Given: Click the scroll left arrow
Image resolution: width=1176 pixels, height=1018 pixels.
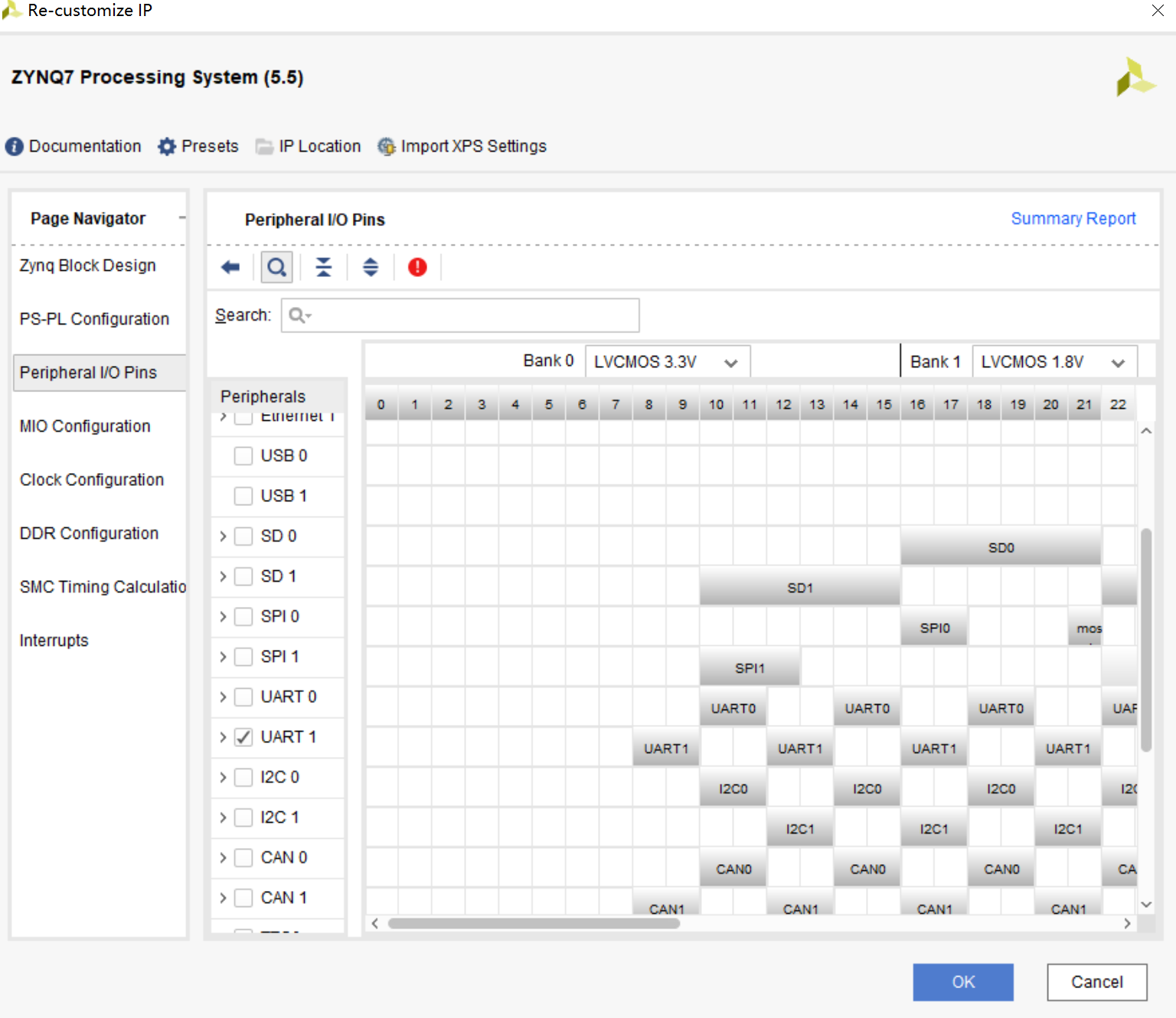Looking at the screenshot, I should (375, 923).
